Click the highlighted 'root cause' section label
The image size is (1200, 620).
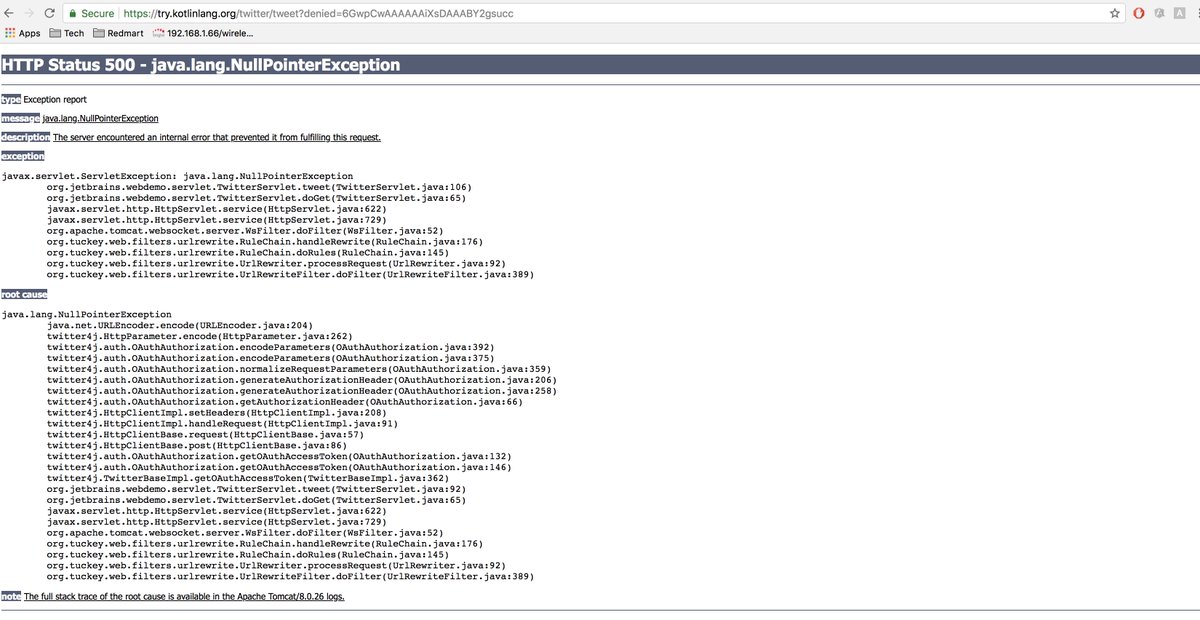pyautogui.click(x=24, y=294)
